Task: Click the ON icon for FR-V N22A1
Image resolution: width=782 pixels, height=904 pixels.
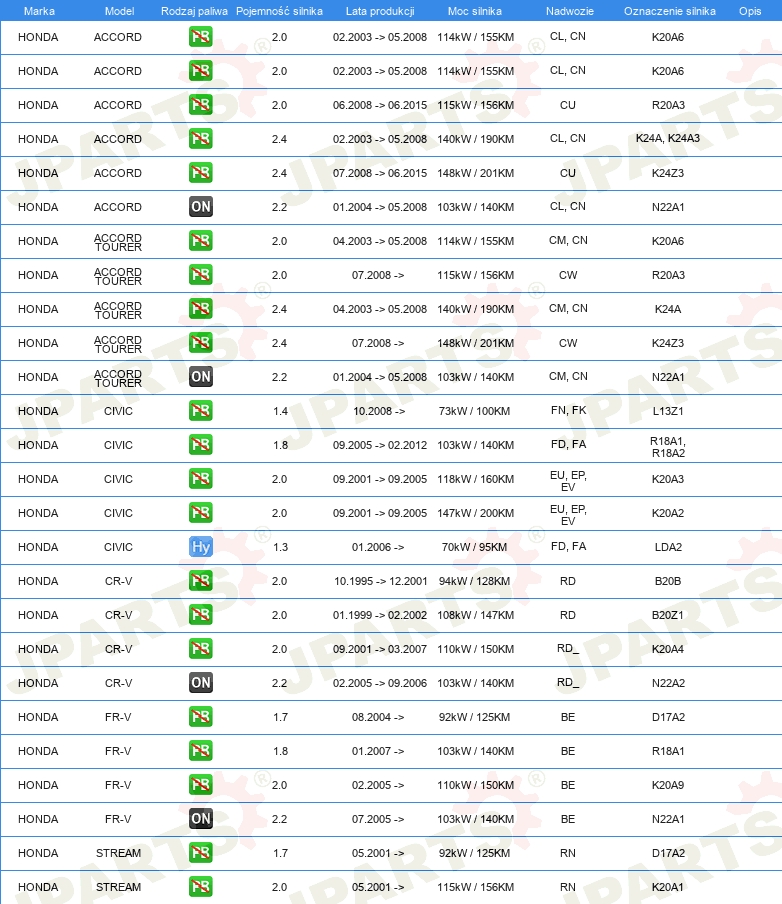Action: [201, 819]
